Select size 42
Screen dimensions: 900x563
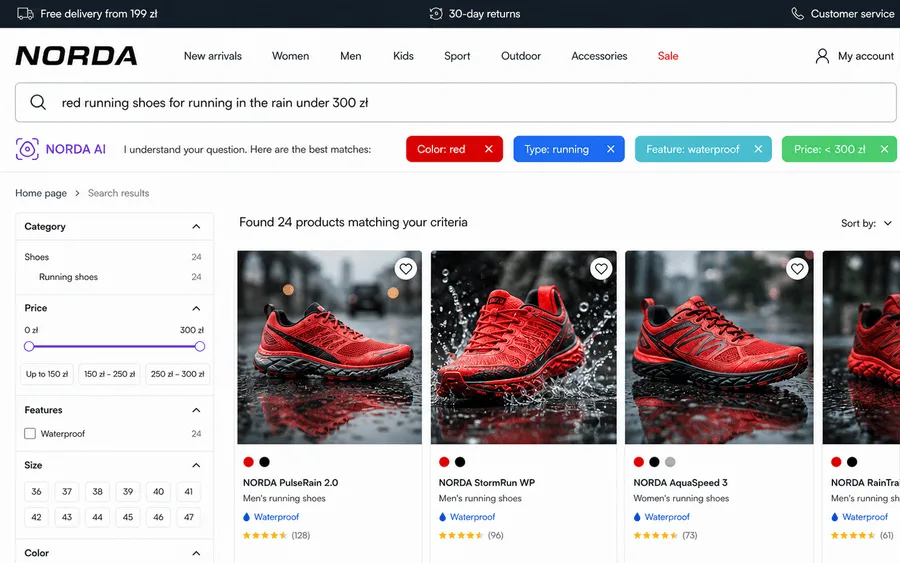point(36,518)
